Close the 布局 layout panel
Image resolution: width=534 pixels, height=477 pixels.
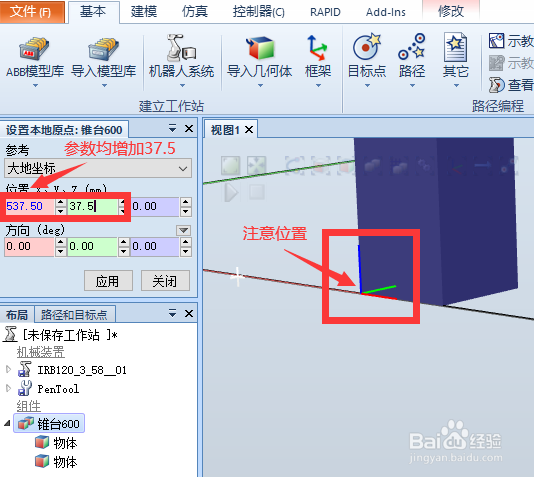coord(189,313)
